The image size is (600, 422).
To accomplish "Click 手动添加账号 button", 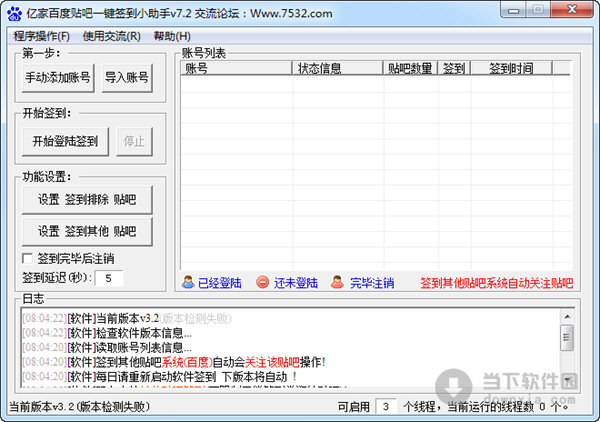I will 58,78.
